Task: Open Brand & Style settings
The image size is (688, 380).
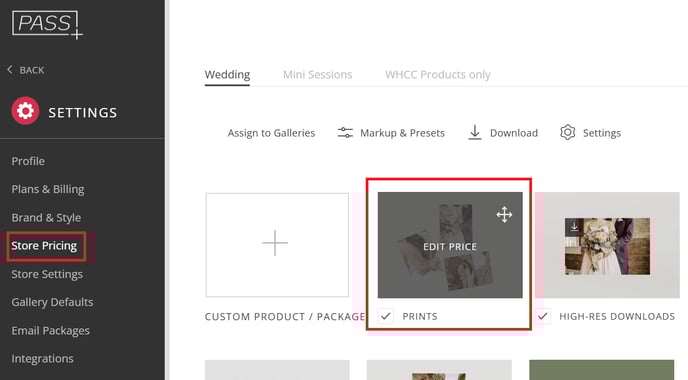Action: tap(46, 218)
